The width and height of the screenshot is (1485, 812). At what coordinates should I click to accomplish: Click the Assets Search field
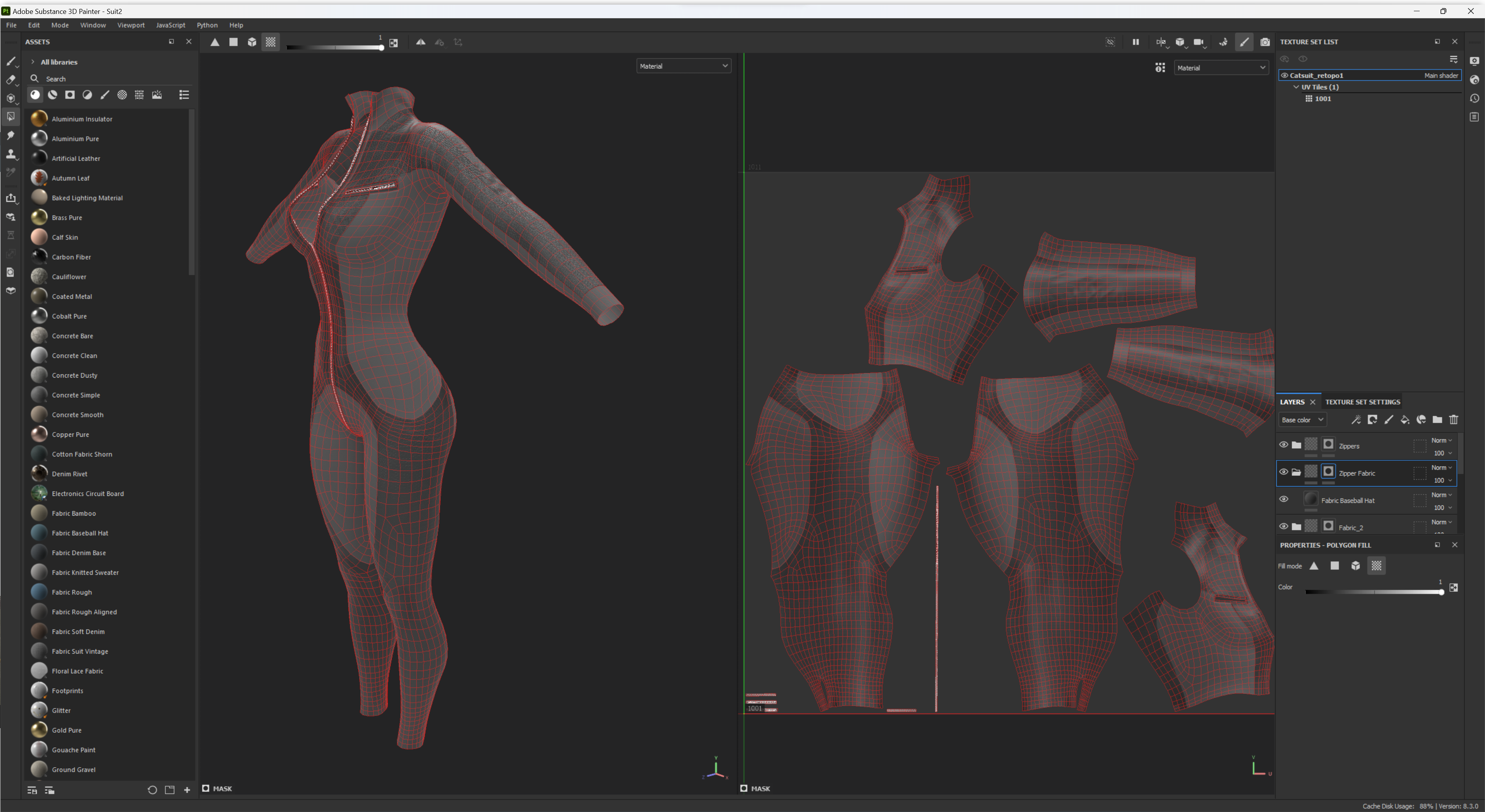(x=109, y=79)
